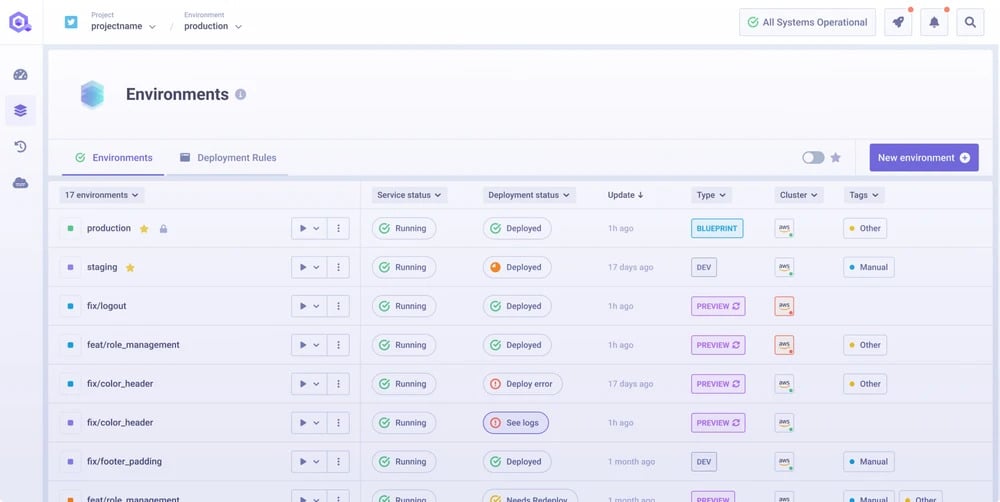Click the star next to production
Image resolution: width=1000 pixels, height=502 pixels.
pyautogui.click(x=144, y=228)
